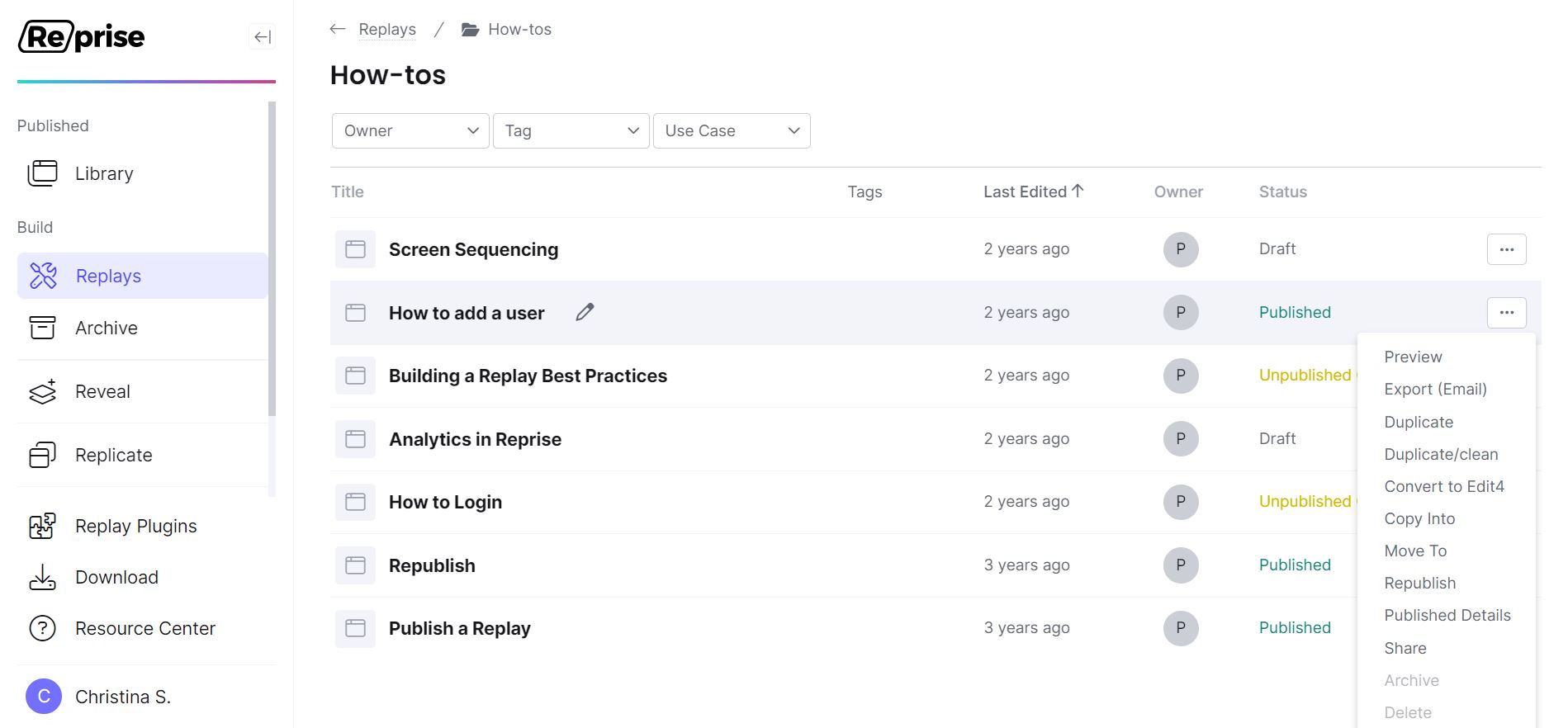Open the Tag filter dropdown
1568x728 pixels.
tap(571, 130)
